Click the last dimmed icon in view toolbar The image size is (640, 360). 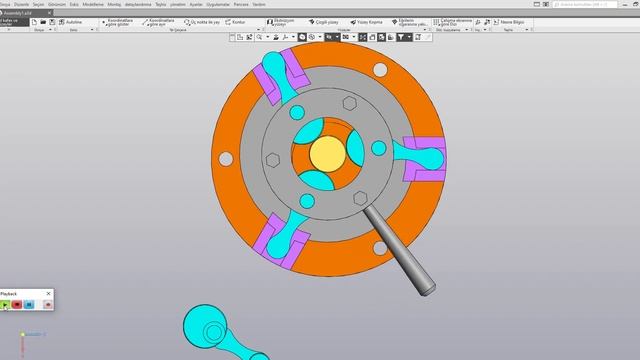[x=427, y=37]
